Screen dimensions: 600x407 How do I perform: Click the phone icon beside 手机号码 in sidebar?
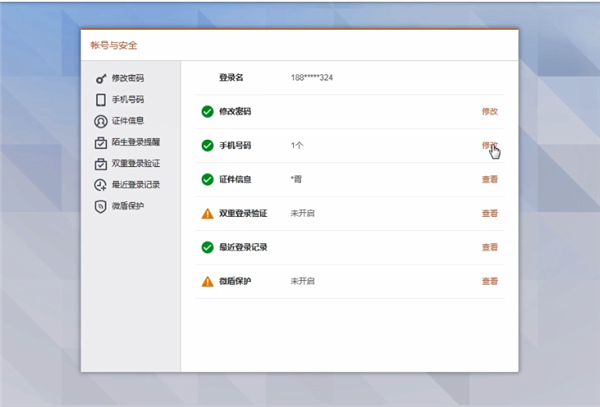click(x=101, y=100)
